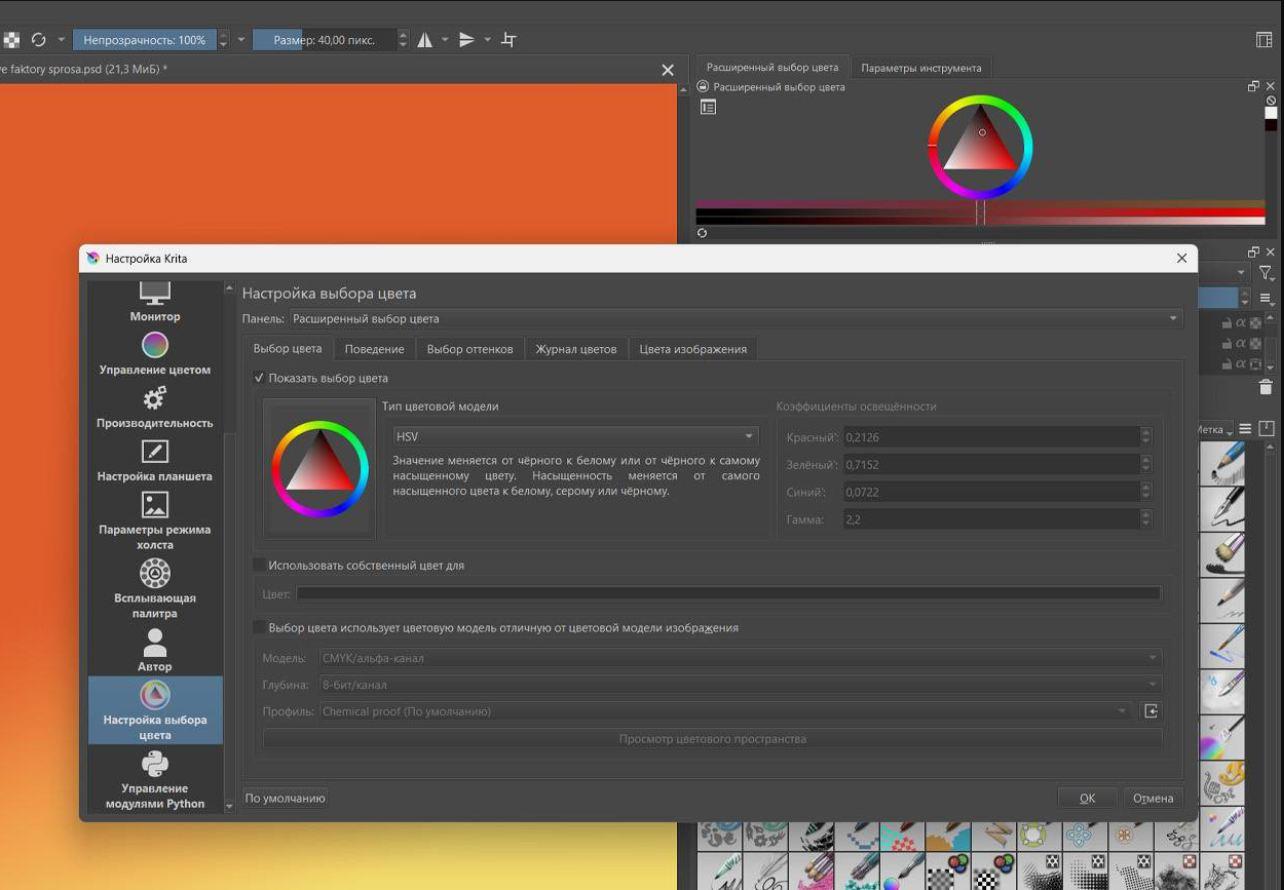This screenshot has height=890, width=1284.
Task: Open the HSV color model dropdown
Action: pyautogui.click(x=576, y=437)
